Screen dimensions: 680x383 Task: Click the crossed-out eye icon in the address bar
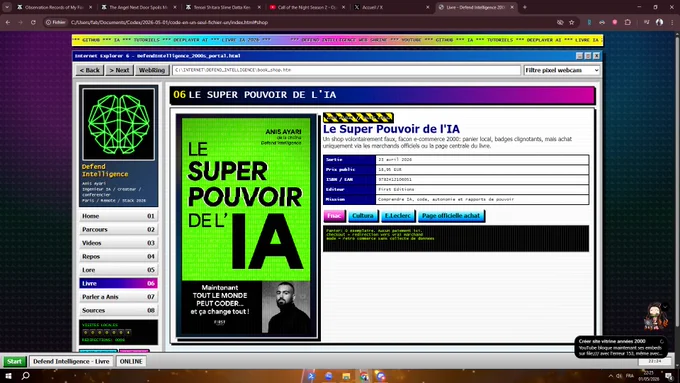coord(560,22)
